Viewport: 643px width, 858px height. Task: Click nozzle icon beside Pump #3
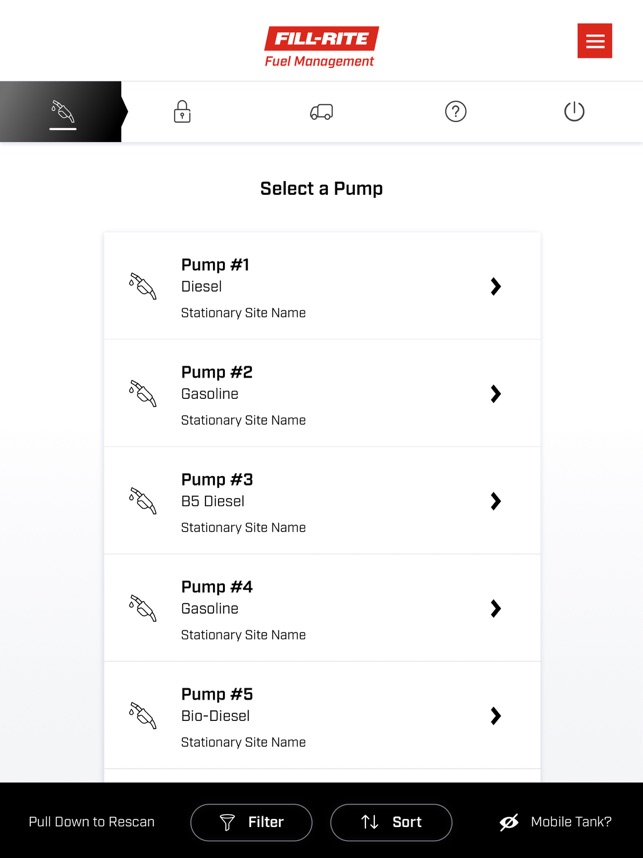(x=143, y=501)
